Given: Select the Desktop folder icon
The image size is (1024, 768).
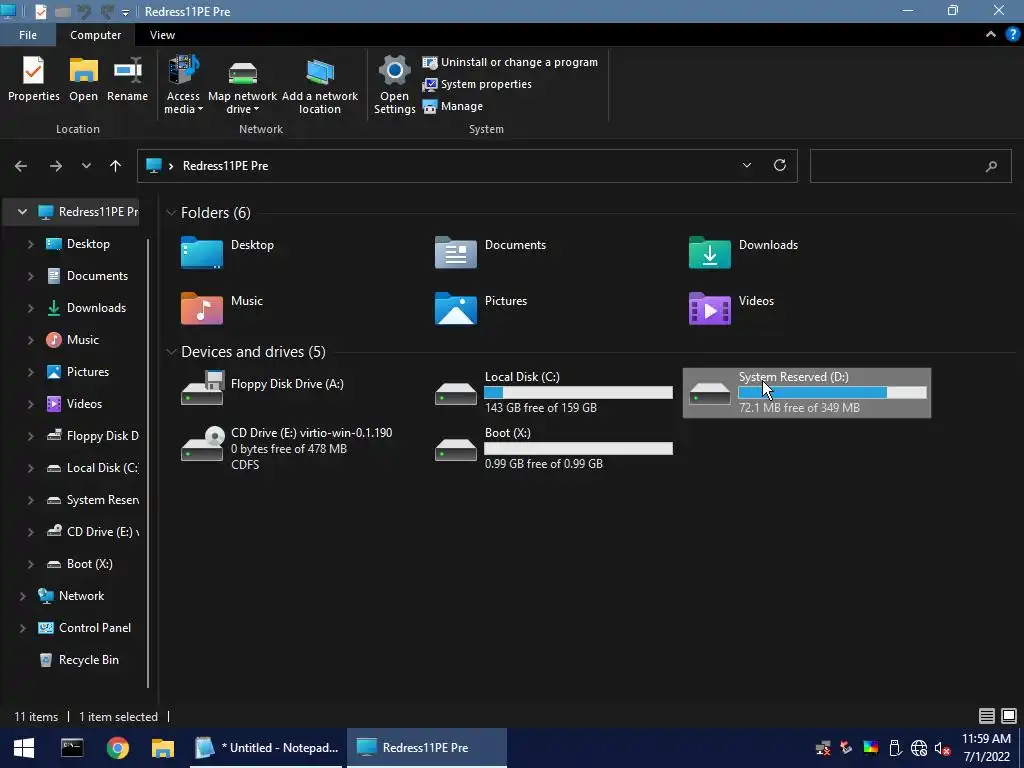Looking at the screenshot, I should click(202, 252).
